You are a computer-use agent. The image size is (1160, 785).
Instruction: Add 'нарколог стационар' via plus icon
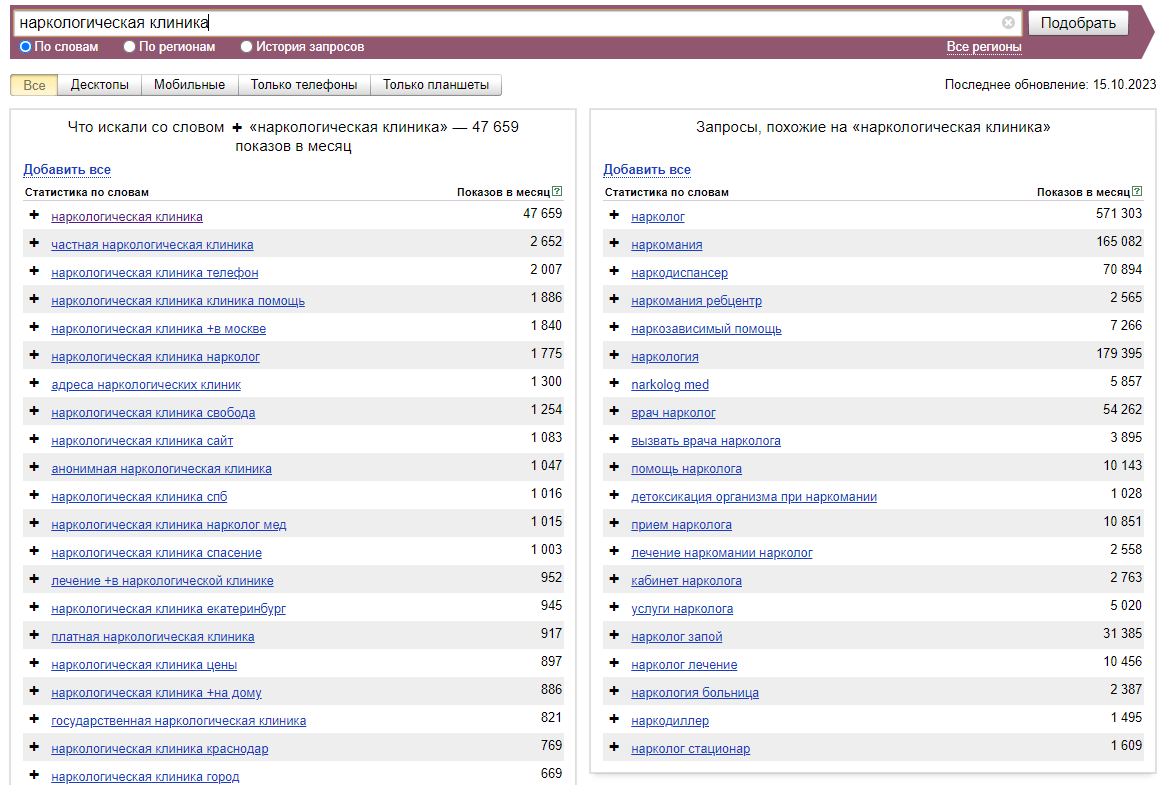tap(614, 747)
